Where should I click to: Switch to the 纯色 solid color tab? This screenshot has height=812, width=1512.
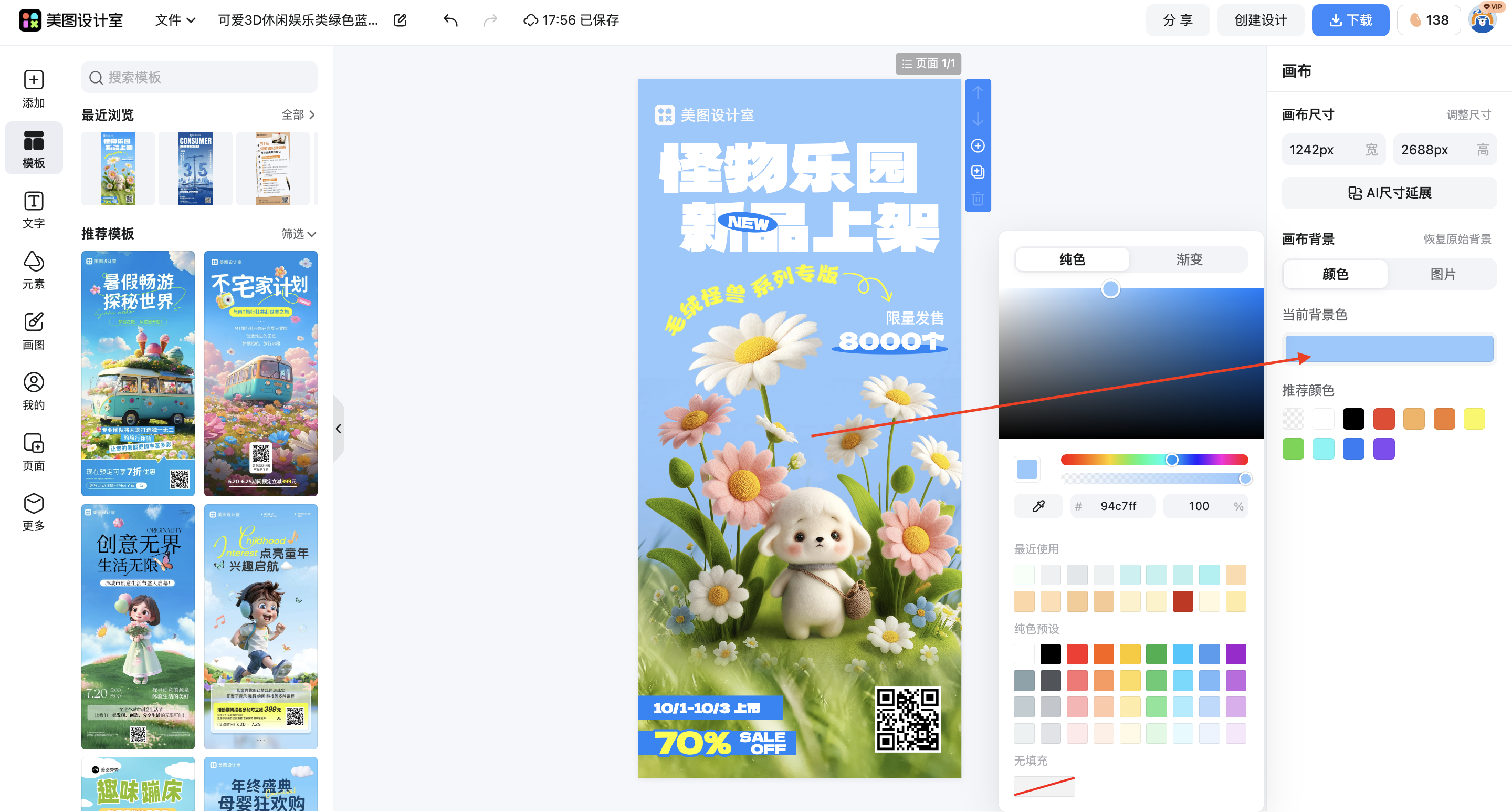pos(1071,259)
